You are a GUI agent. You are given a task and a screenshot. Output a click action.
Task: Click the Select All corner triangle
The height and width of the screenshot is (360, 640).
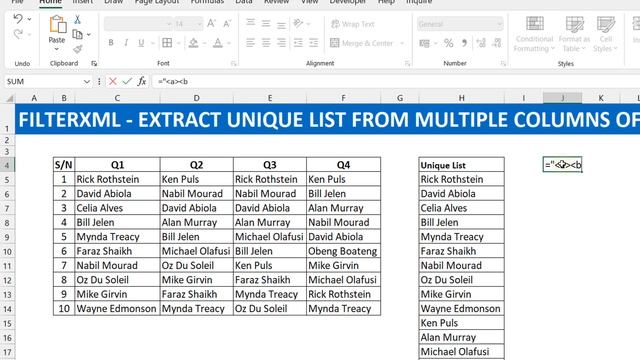coord(9,98)
